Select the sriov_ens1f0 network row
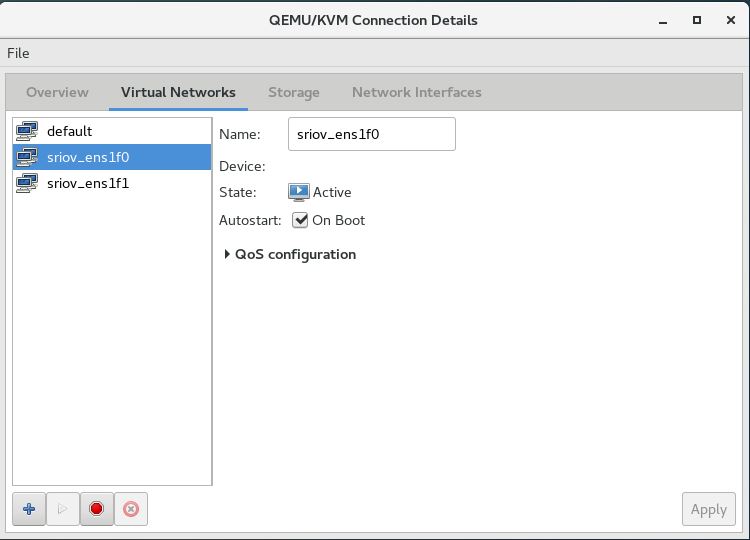The width and height of the screenshot is (750, 540). tap(112, 157)
